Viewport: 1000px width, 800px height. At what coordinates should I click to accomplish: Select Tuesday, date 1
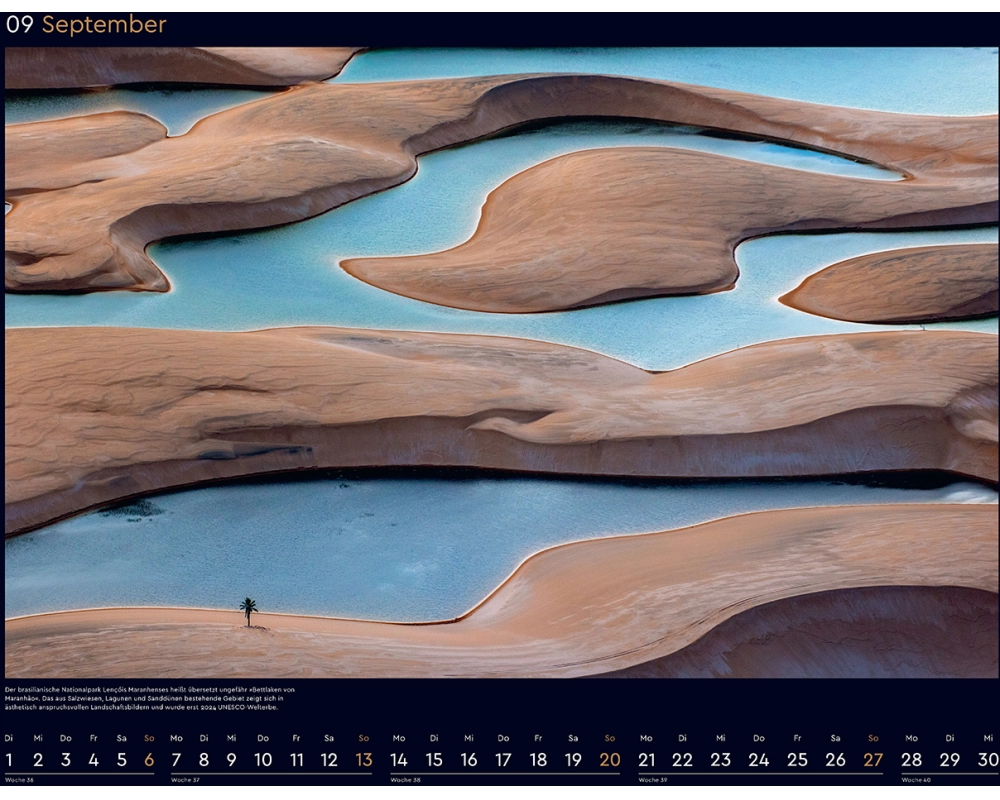click(x=10, y=760)
